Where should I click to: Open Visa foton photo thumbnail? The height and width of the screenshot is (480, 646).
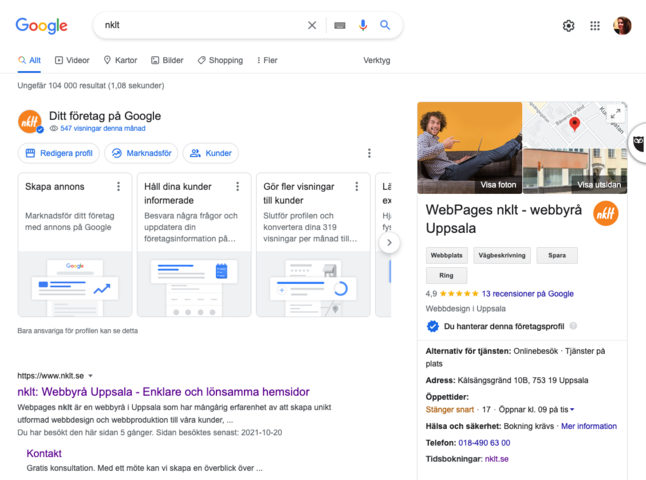470,148
